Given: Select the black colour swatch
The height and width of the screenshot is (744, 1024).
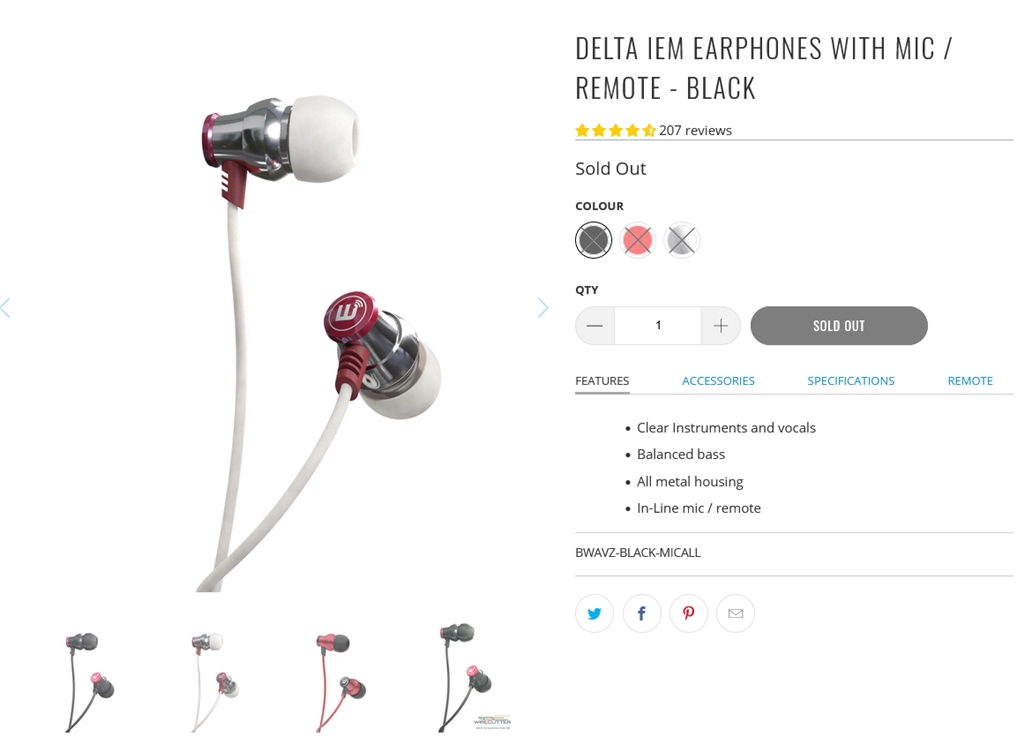Looking at the screenshot, I should pos(594,240).
